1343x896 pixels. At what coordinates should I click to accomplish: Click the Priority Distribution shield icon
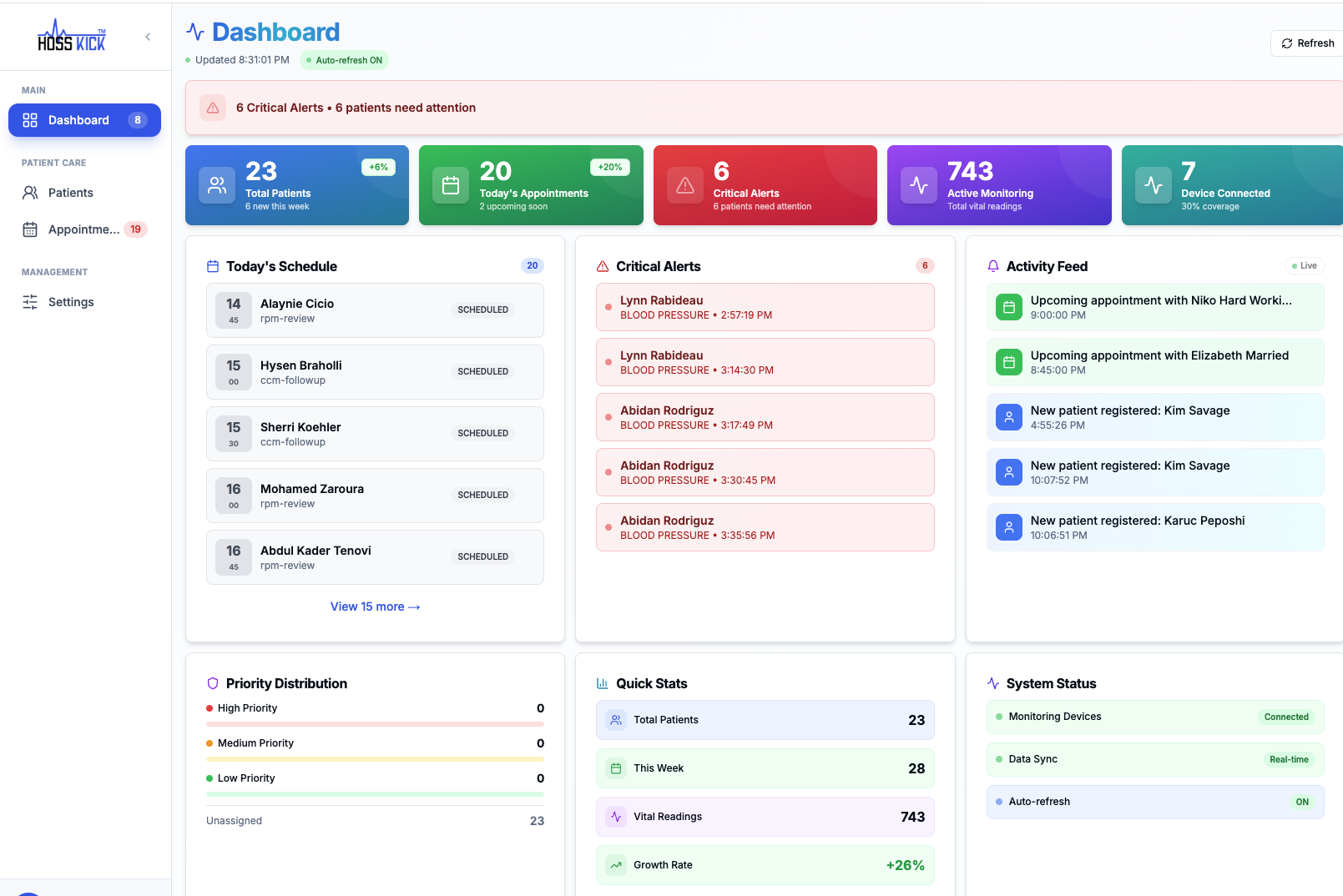pyautogui.click(x=212, y=683)
